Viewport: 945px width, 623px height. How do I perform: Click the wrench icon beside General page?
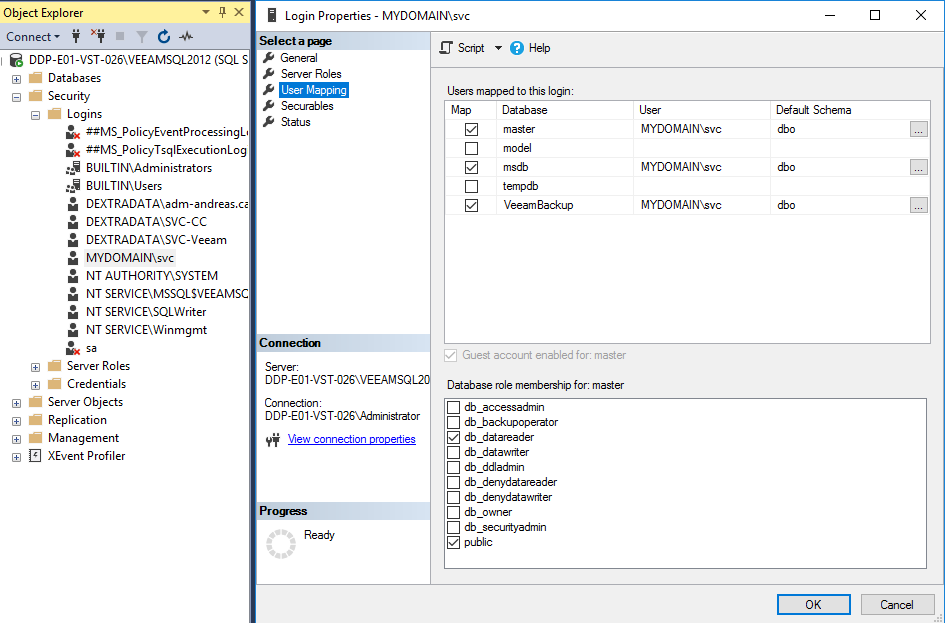pyautogui.click(x=269, y=58)
